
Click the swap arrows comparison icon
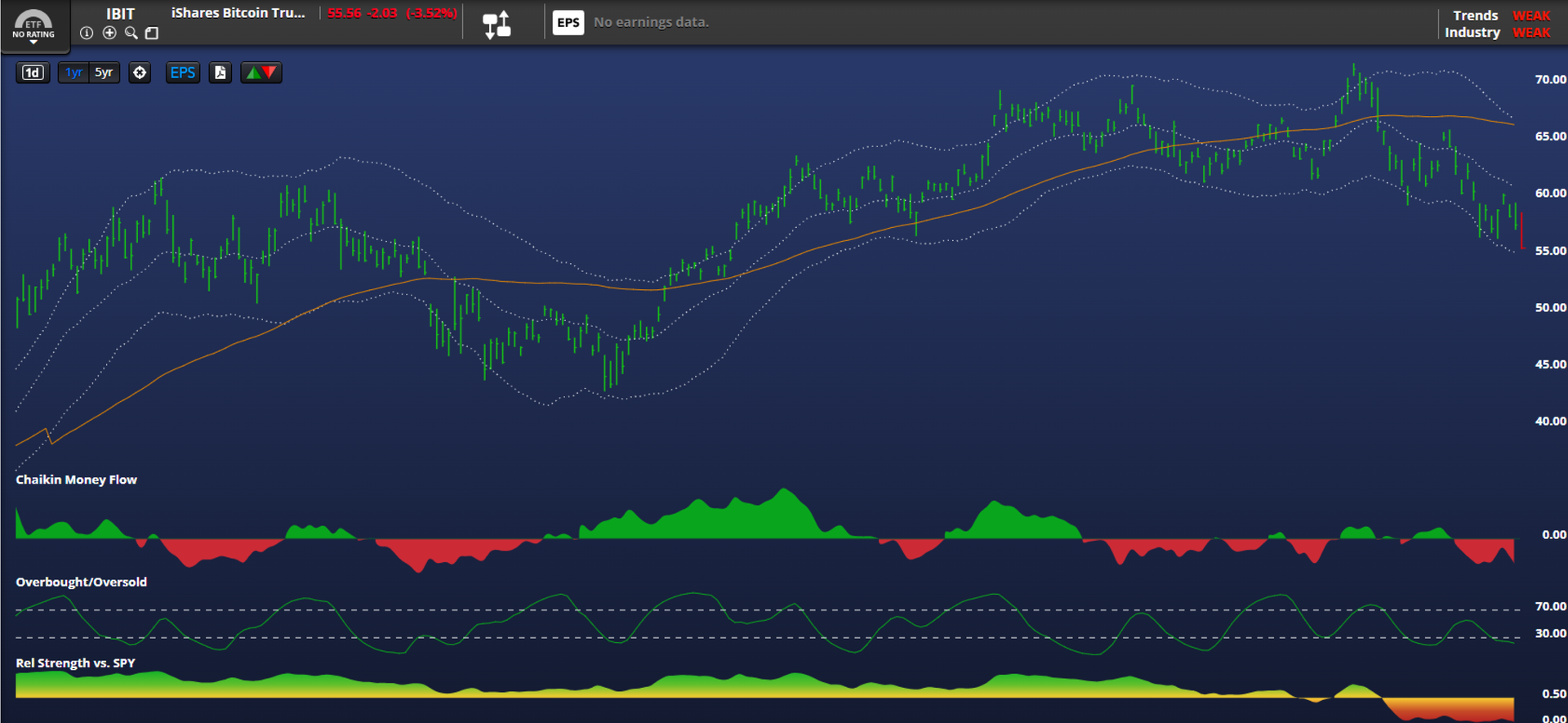tap(497, 25)
